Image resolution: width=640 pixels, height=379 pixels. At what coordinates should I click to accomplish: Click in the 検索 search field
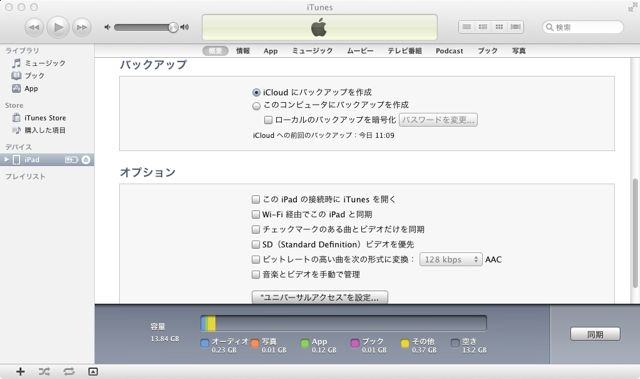[x=583, y=27]
